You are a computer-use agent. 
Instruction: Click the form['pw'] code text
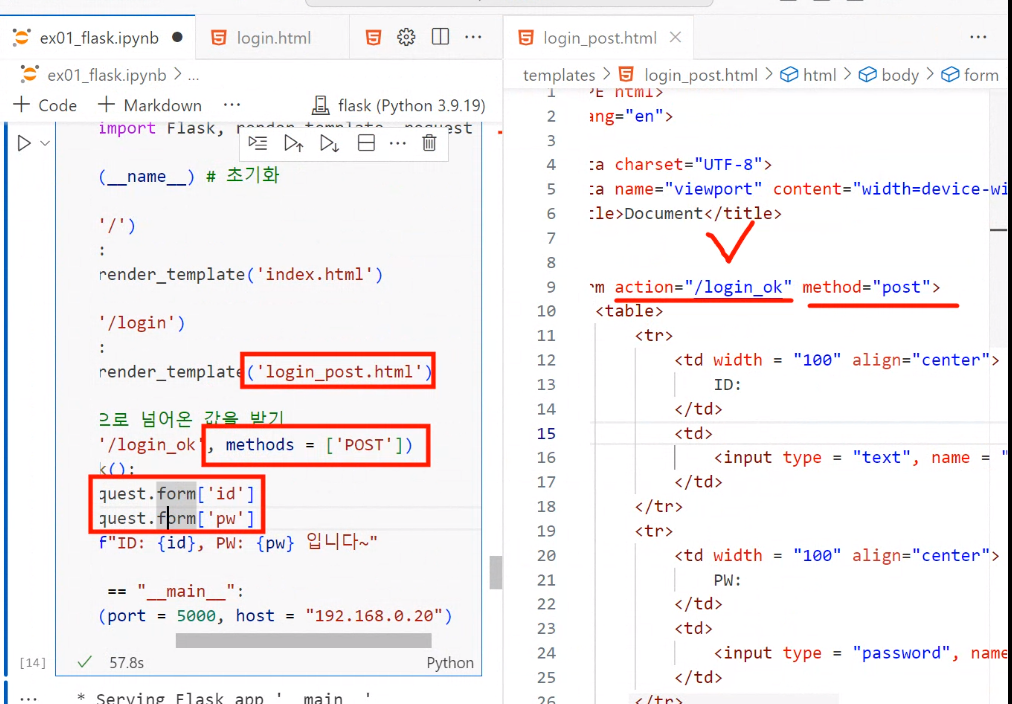point(206,518)
